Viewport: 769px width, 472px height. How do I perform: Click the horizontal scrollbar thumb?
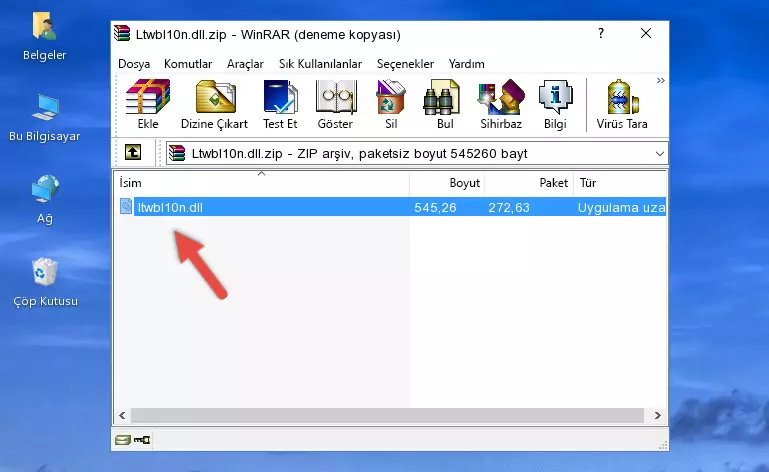coord(387,416)
